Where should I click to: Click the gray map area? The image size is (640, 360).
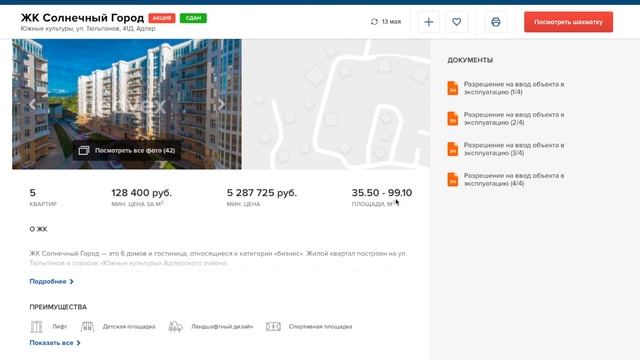[x=336, y=104]
